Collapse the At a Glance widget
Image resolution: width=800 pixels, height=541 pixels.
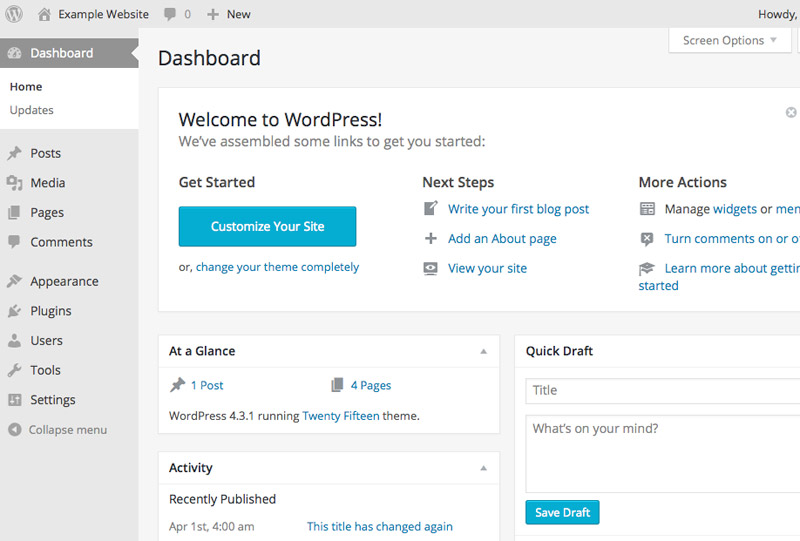coord(484,351)
